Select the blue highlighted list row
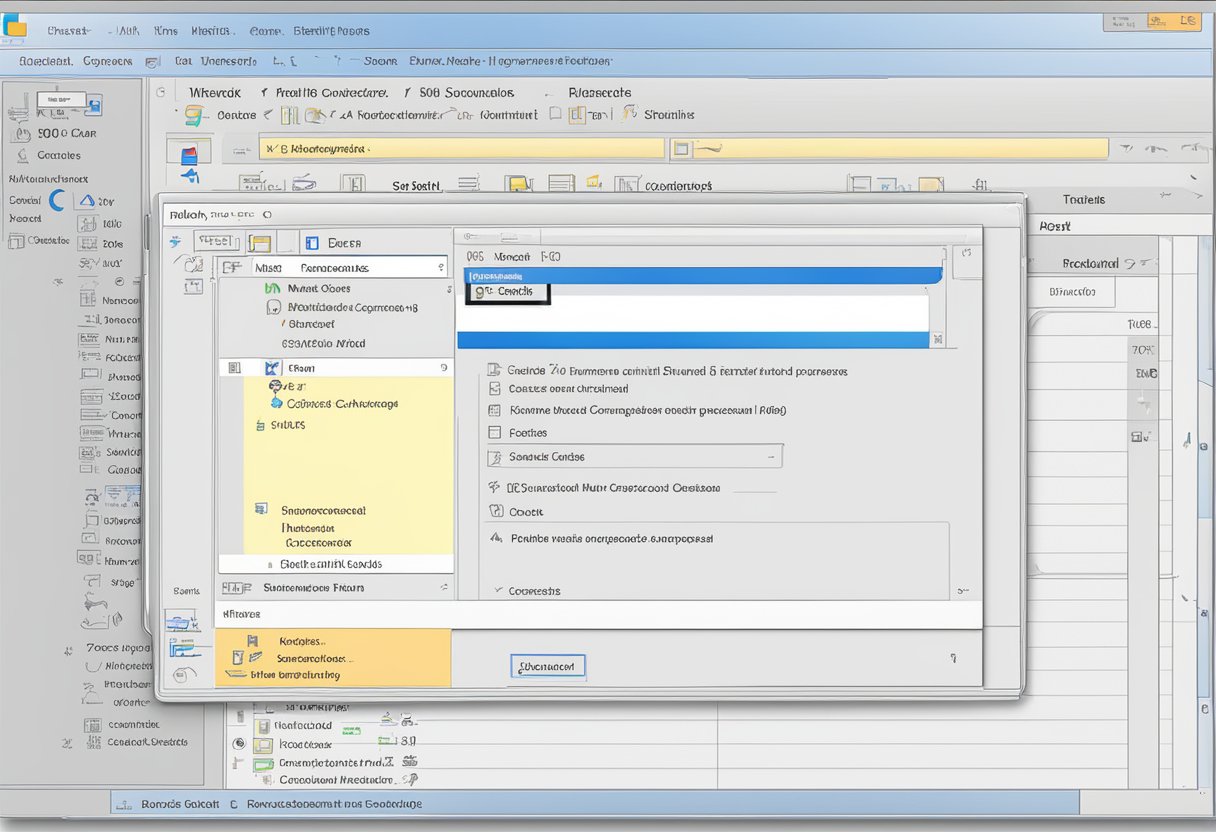The image size is (1216, 832). (x=700, y=276)
